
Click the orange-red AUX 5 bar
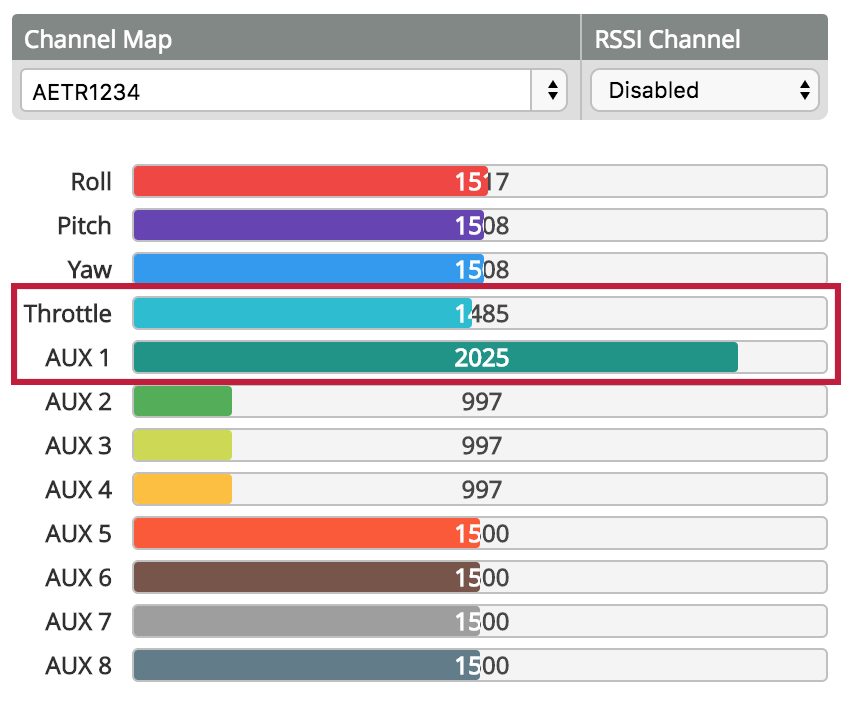tap(306, 534)
